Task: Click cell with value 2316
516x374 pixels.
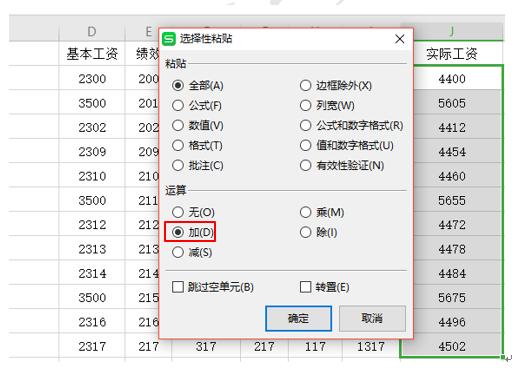Action: 92,322
